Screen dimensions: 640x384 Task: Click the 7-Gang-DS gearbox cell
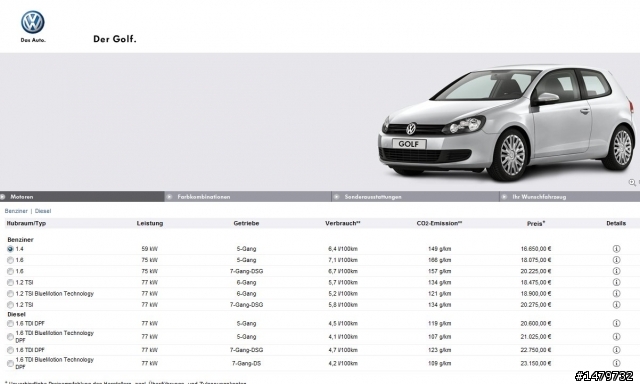tap(246, 363)
